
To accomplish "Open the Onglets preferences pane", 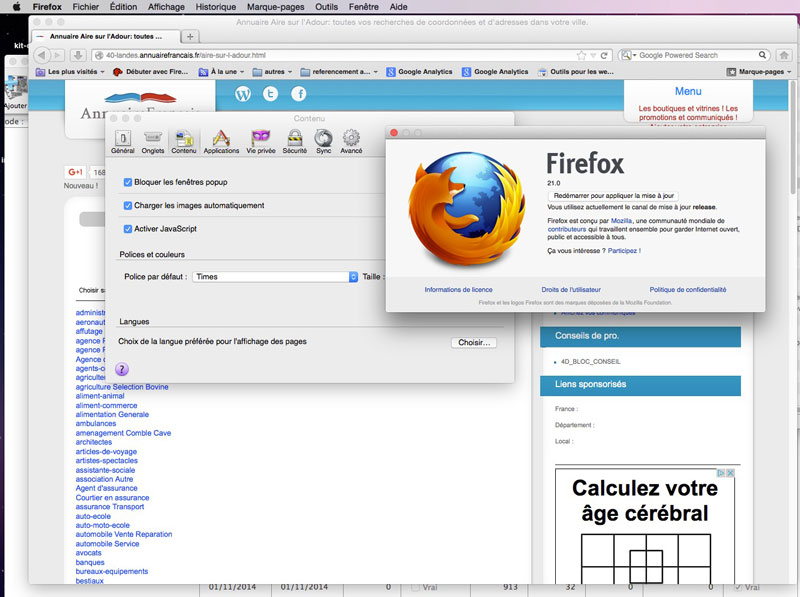I will tap(153, 142).
